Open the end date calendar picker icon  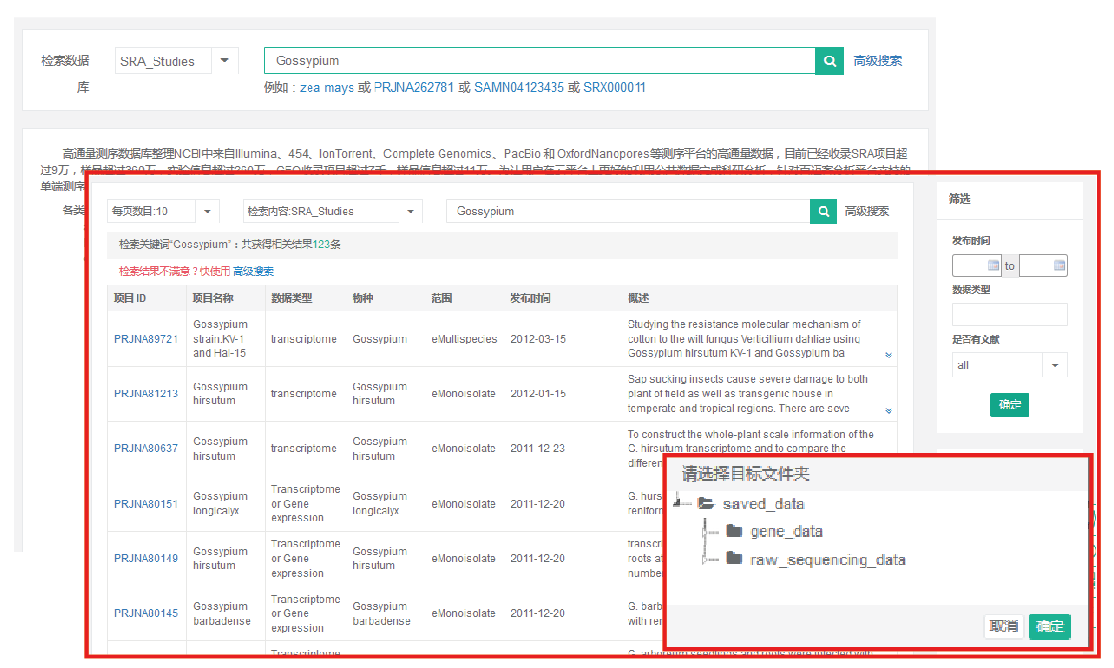tap(1059, 266)
